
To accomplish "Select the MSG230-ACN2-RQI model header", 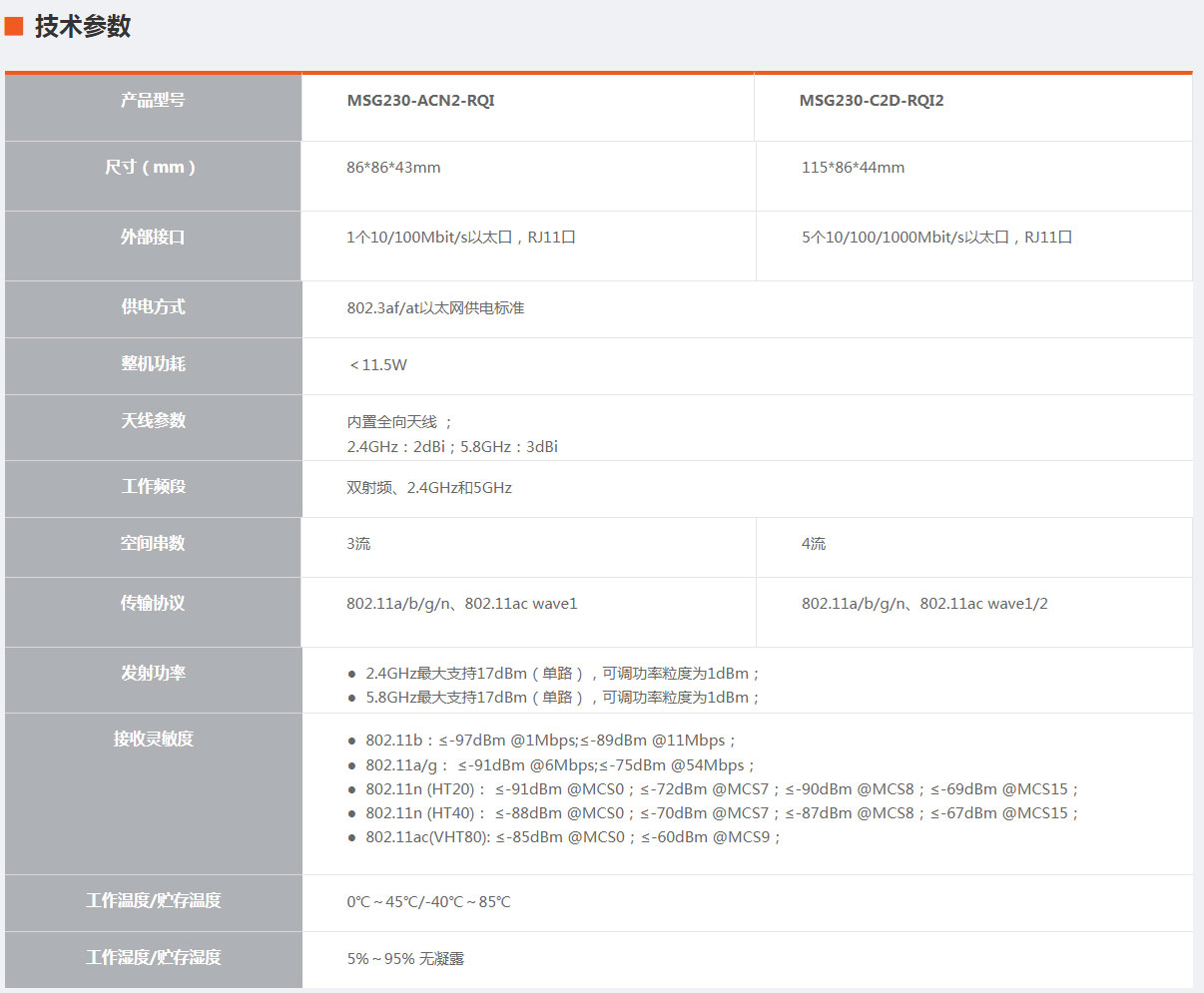I will click(x=420, y=101).
